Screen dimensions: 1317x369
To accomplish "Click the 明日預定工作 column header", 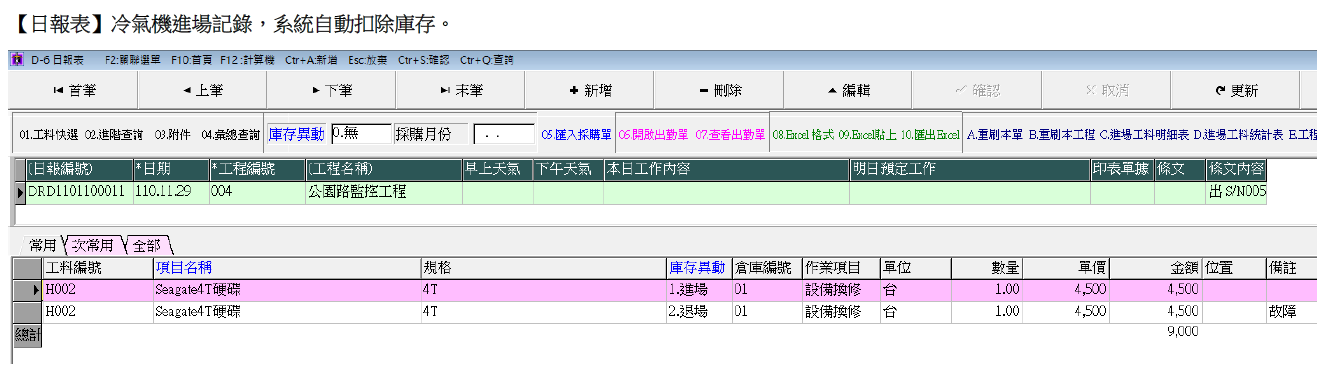I will 970,169.
